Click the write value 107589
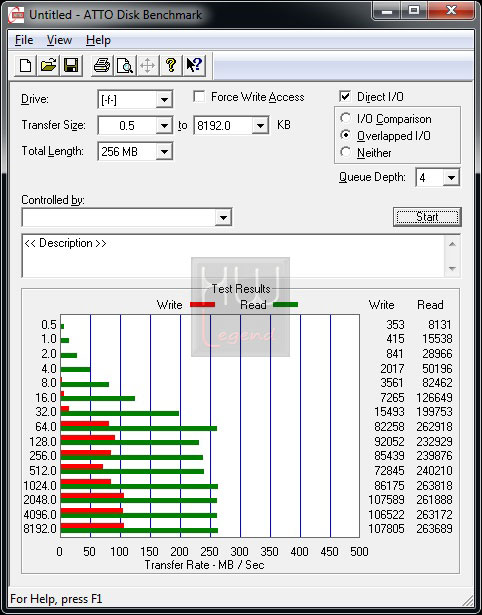The height and width of the screenshot is (615, 482). 386,500
